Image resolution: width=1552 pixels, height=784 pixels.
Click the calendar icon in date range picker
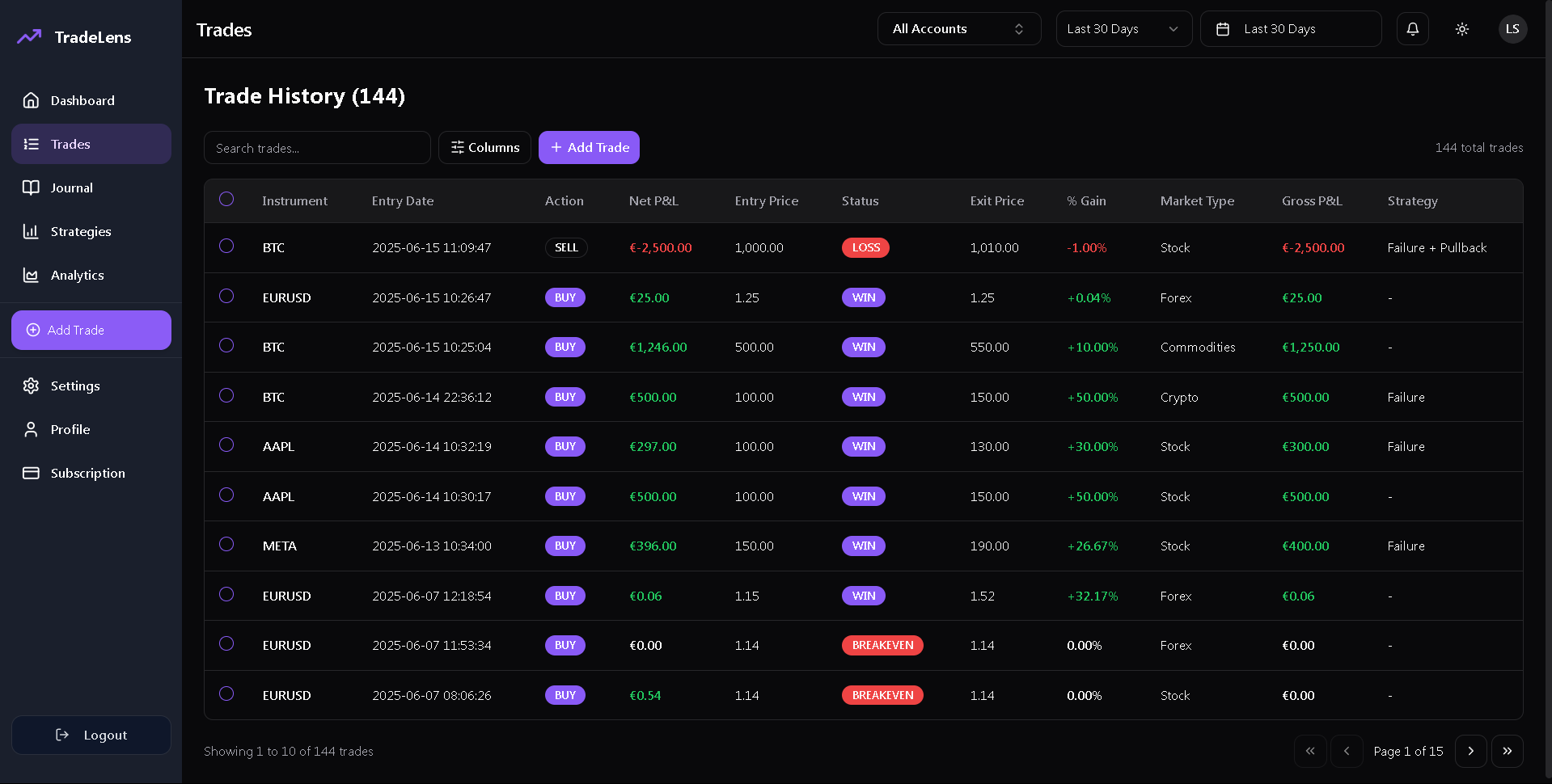tap(1223, 29)
